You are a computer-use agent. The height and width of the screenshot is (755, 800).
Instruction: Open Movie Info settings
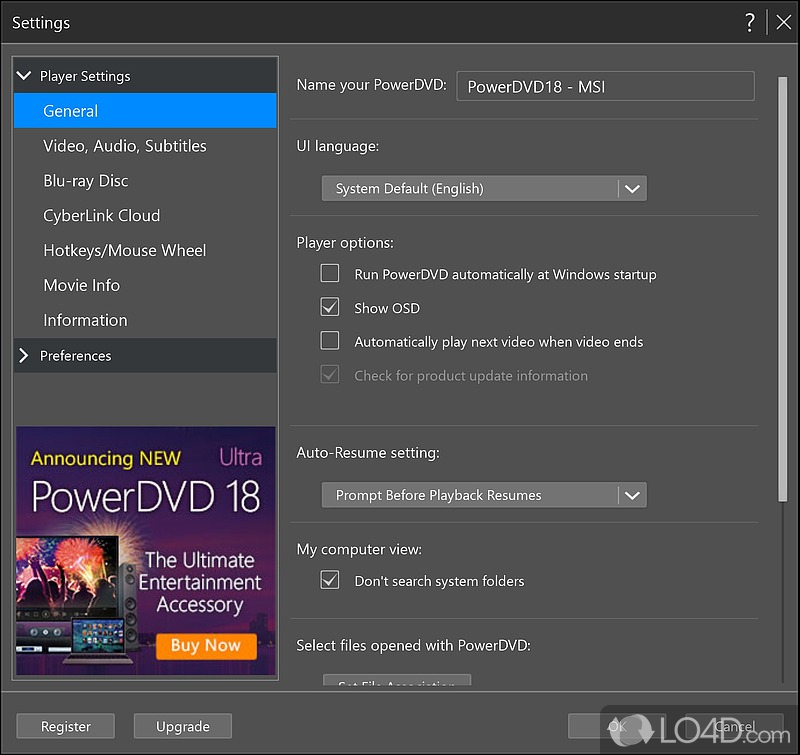81,286
